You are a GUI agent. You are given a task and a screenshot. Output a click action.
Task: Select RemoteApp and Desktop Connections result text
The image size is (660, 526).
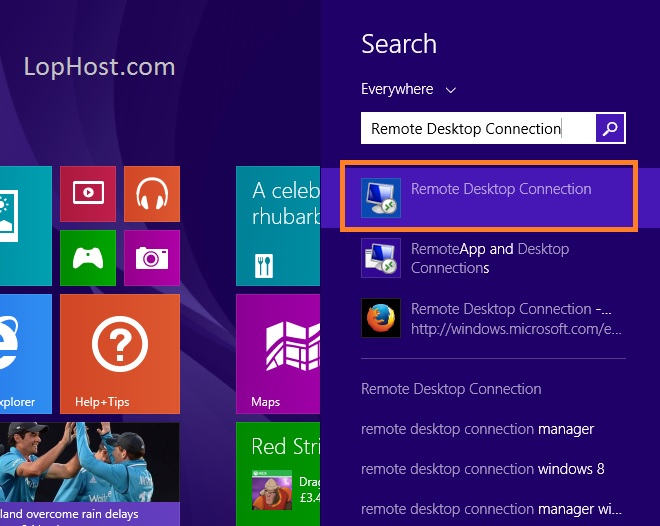490,258
